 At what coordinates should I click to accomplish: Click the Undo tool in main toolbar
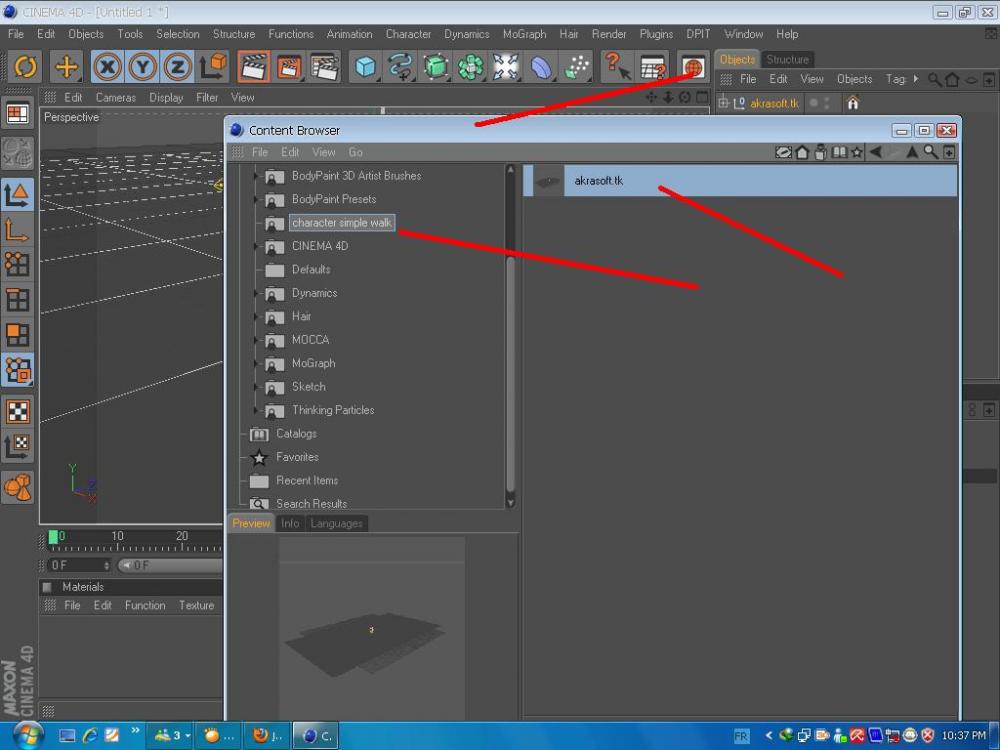(26, 66)
